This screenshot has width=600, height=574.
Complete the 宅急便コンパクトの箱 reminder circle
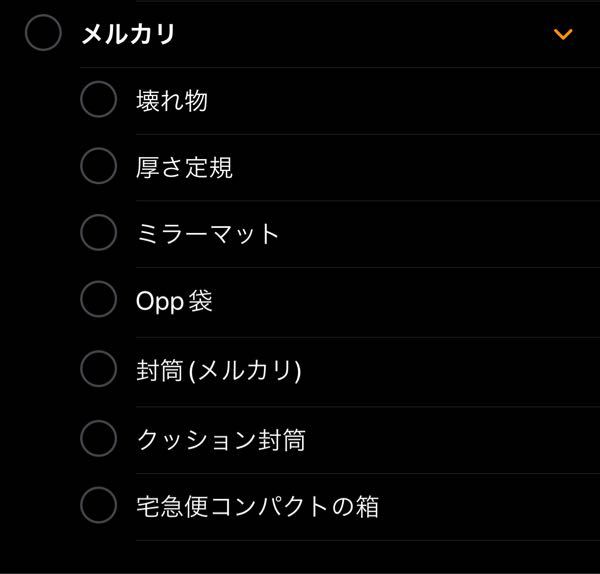(99, 505)
